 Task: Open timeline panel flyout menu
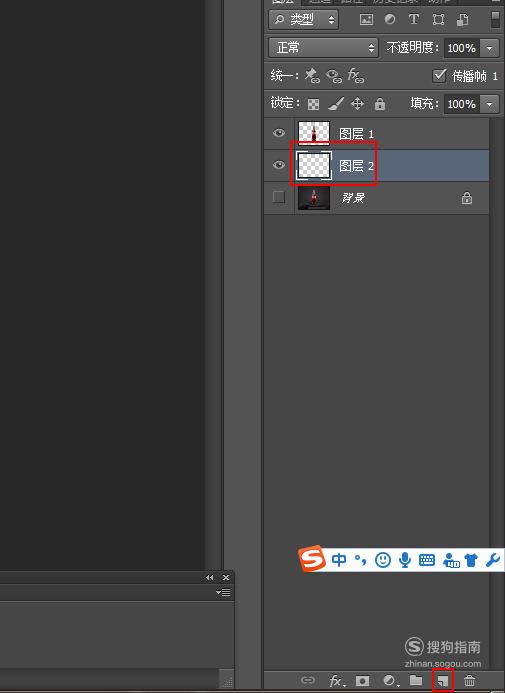tap(223, 592)
